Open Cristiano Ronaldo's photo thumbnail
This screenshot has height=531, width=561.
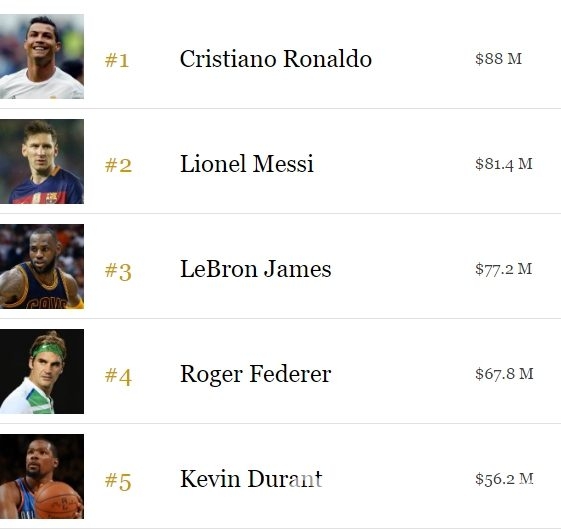[42, 57]
